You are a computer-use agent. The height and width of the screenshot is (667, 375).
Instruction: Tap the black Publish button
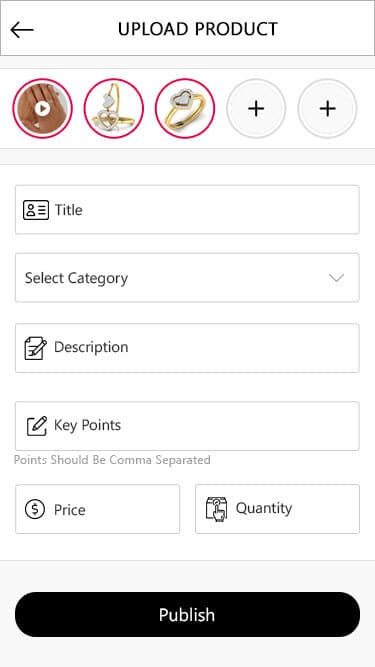(188, 614)
